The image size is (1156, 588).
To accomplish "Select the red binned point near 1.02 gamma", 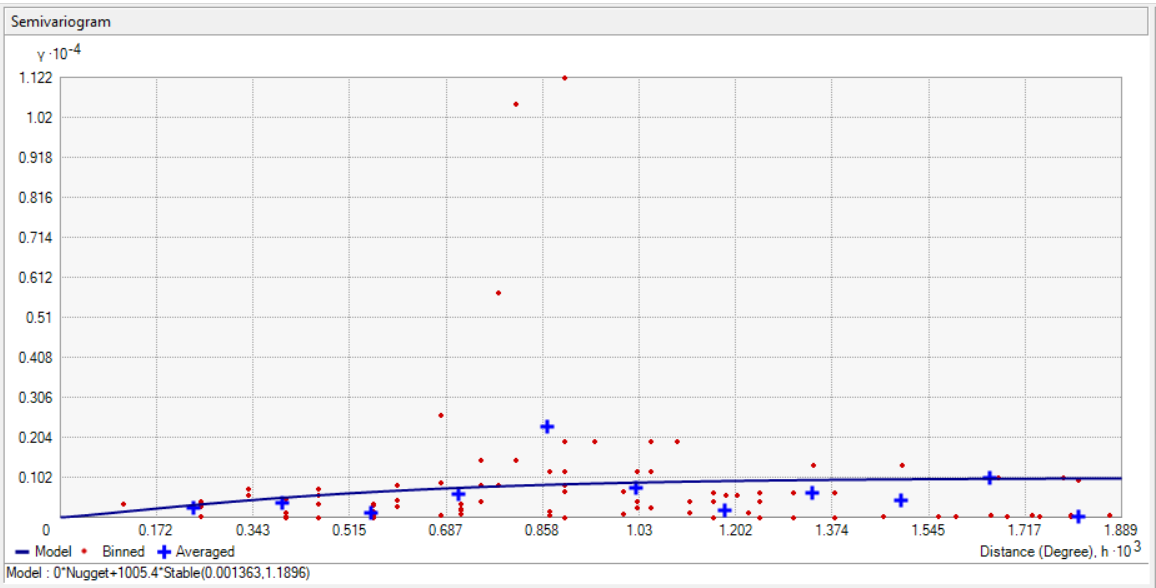I will coord(516,104).
